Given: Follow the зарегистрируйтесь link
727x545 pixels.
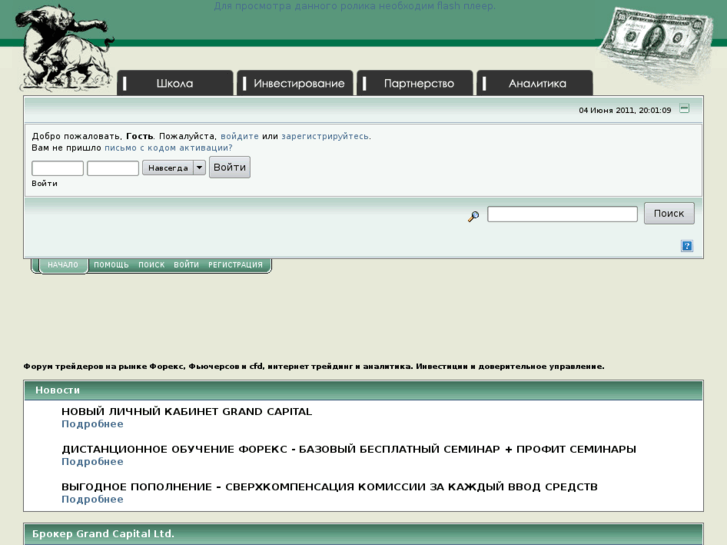Looking at the screenshot, I should pos(325,136).
